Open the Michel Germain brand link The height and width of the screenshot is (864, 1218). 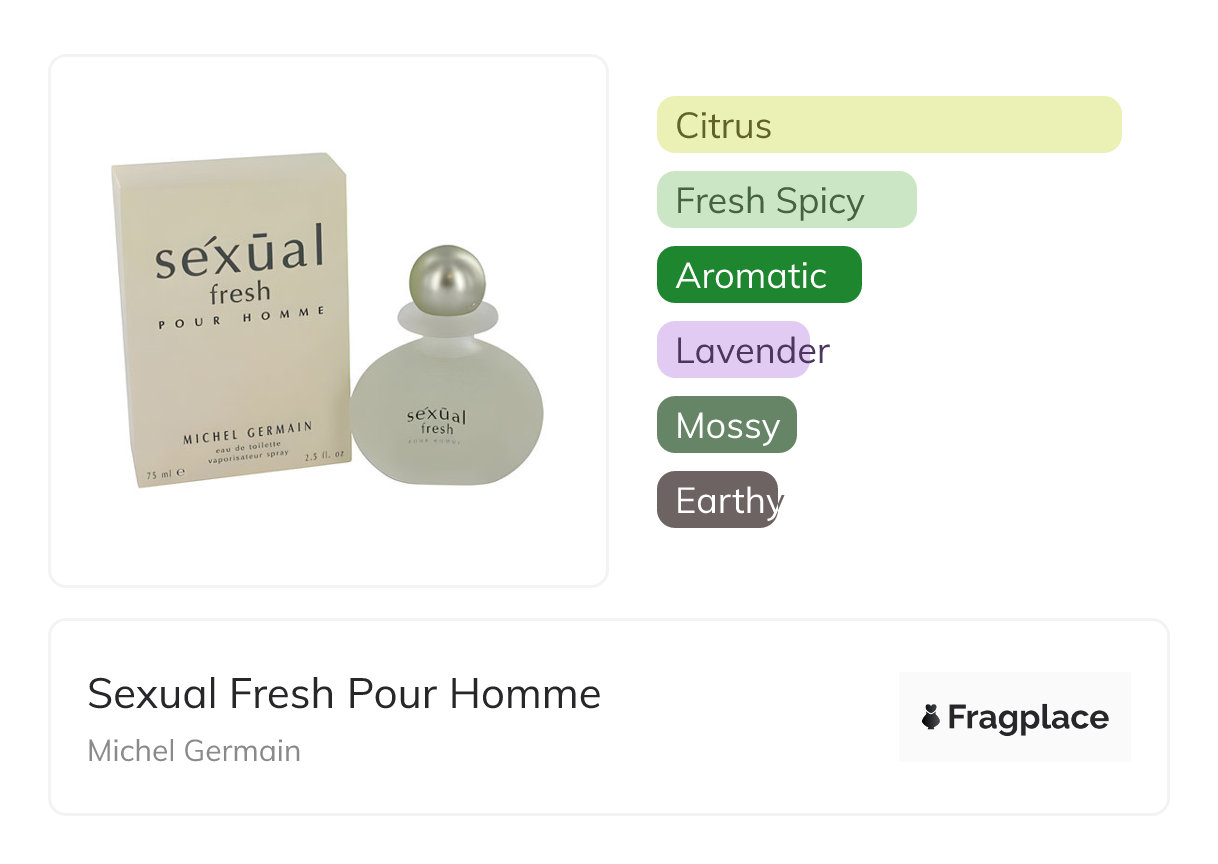pyautogui.click(x=194, y=750)
